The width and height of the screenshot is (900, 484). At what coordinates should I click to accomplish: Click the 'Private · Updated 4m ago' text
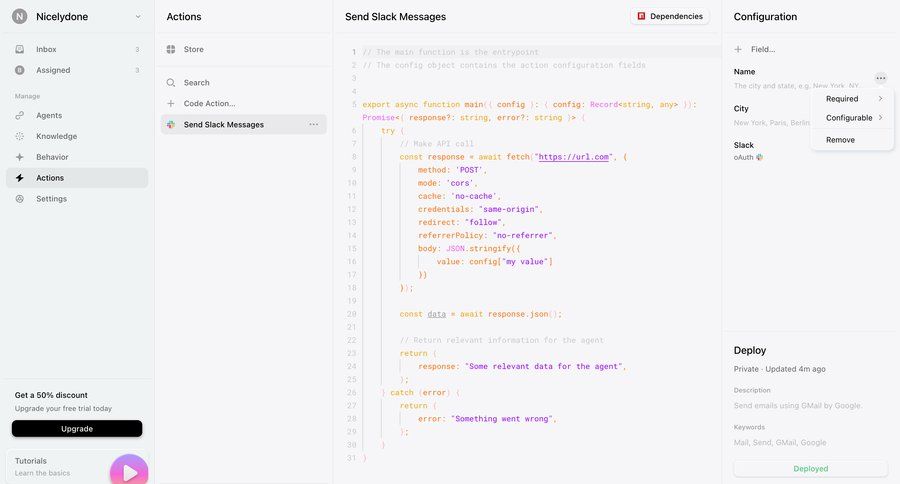779,369
